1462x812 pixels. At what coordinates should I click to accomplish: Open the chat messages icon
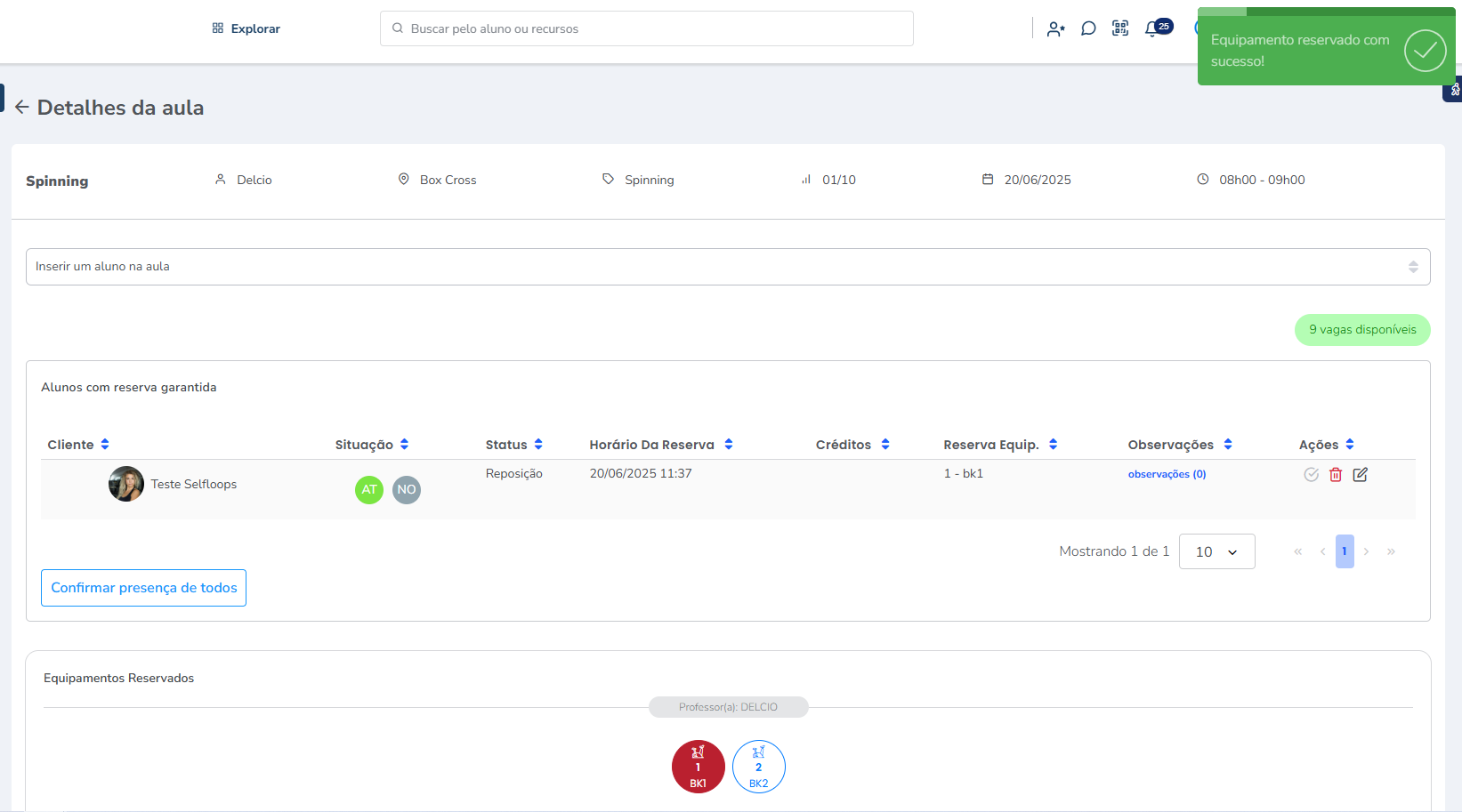point(1087,28)
